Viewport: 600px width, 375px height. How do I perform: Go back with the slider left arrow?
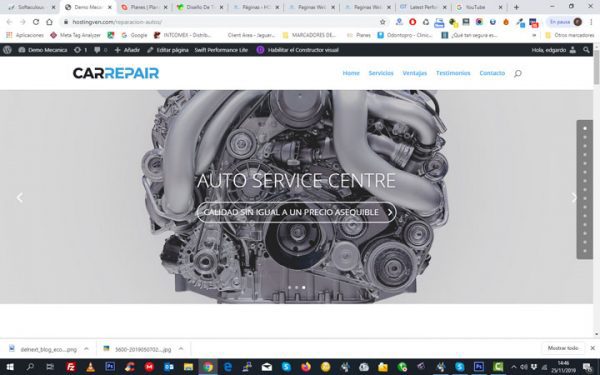20,197
